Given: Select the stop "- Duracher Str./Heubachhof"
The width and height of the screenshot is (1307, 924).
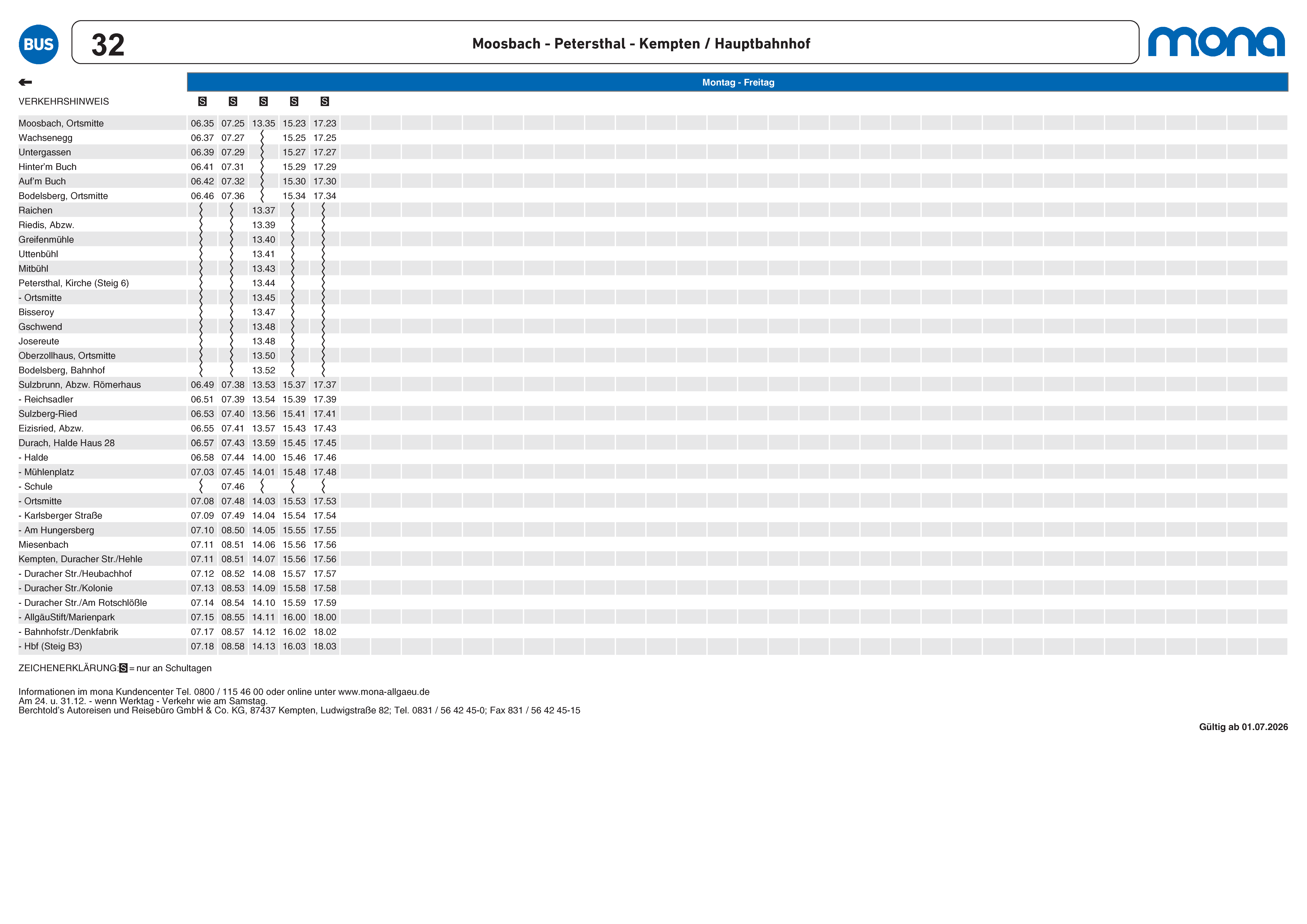Looking at the screenshot, I should click(75, 573).
